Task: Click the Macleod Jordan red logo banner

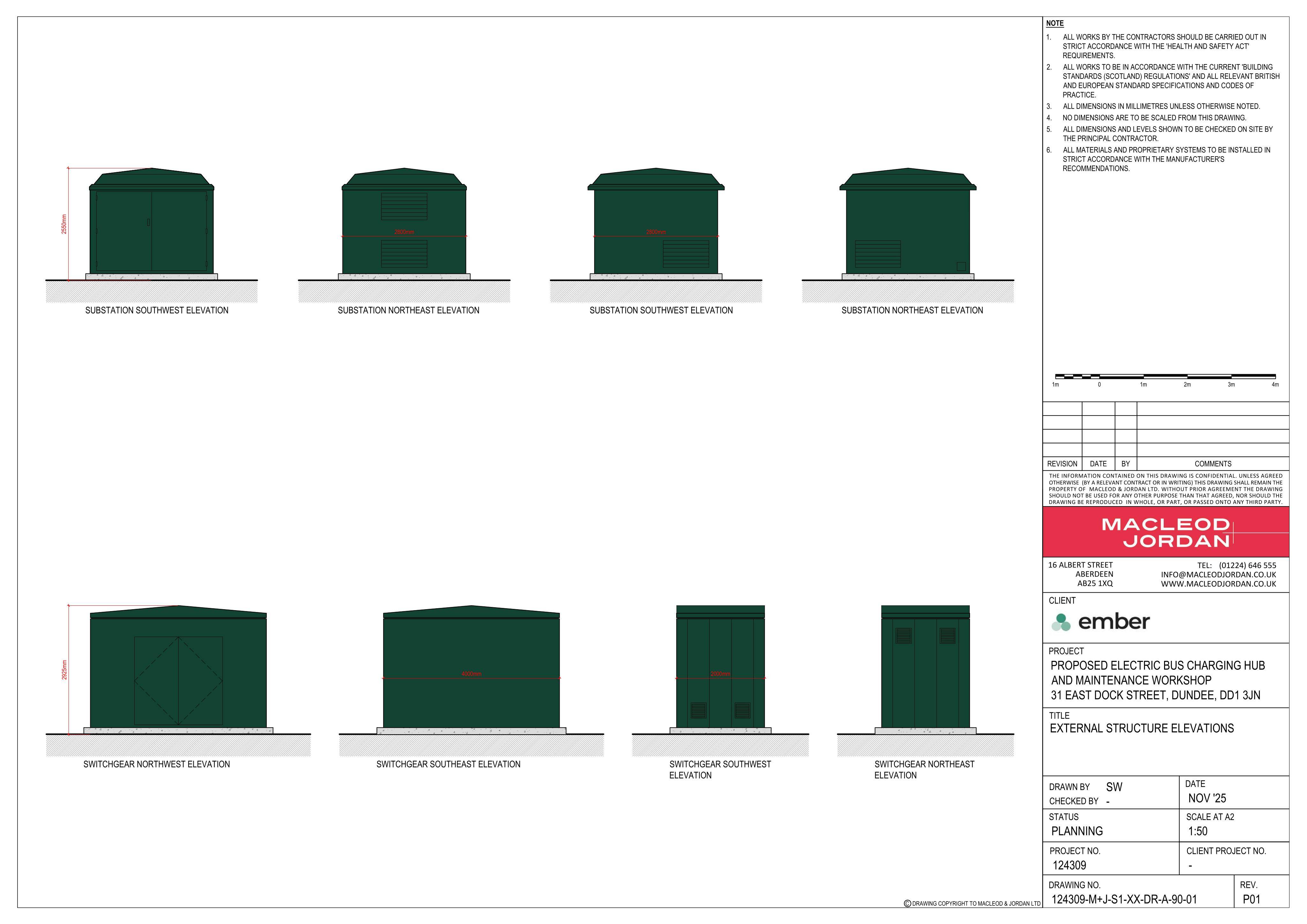Action: pos(1165,531)
